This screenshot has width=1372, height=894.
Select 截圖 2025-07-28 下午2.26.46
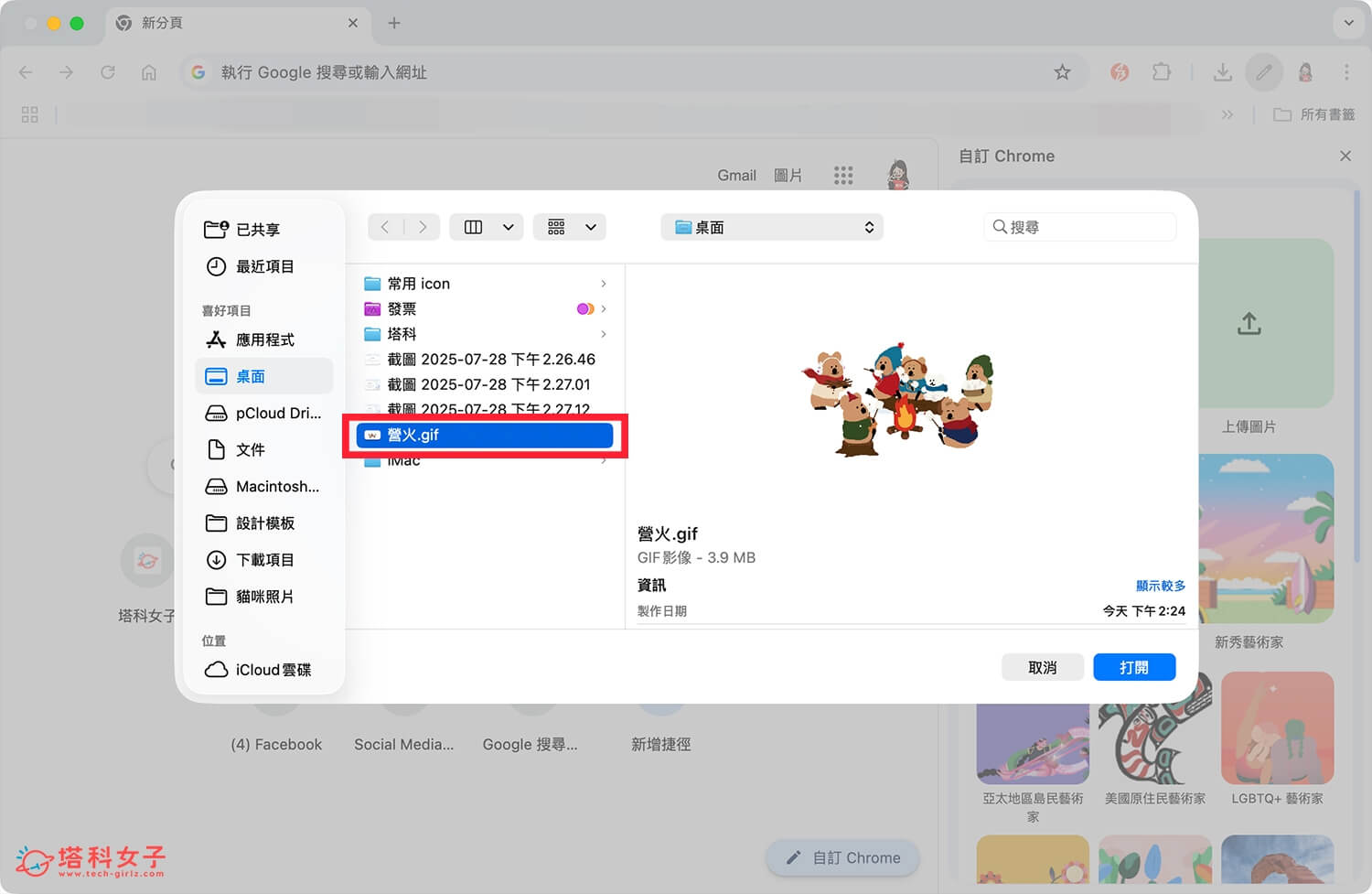point(485,359)
